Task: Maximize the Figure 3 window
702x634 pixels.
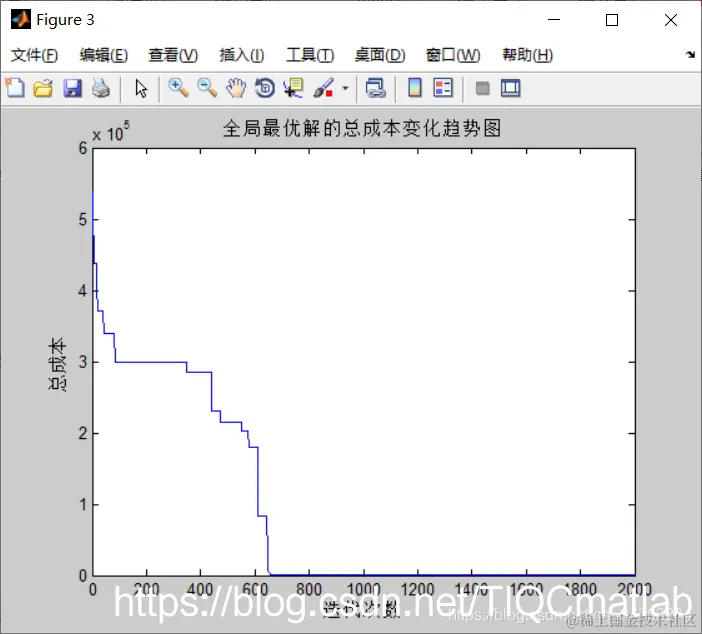Action: click(612, 20)
